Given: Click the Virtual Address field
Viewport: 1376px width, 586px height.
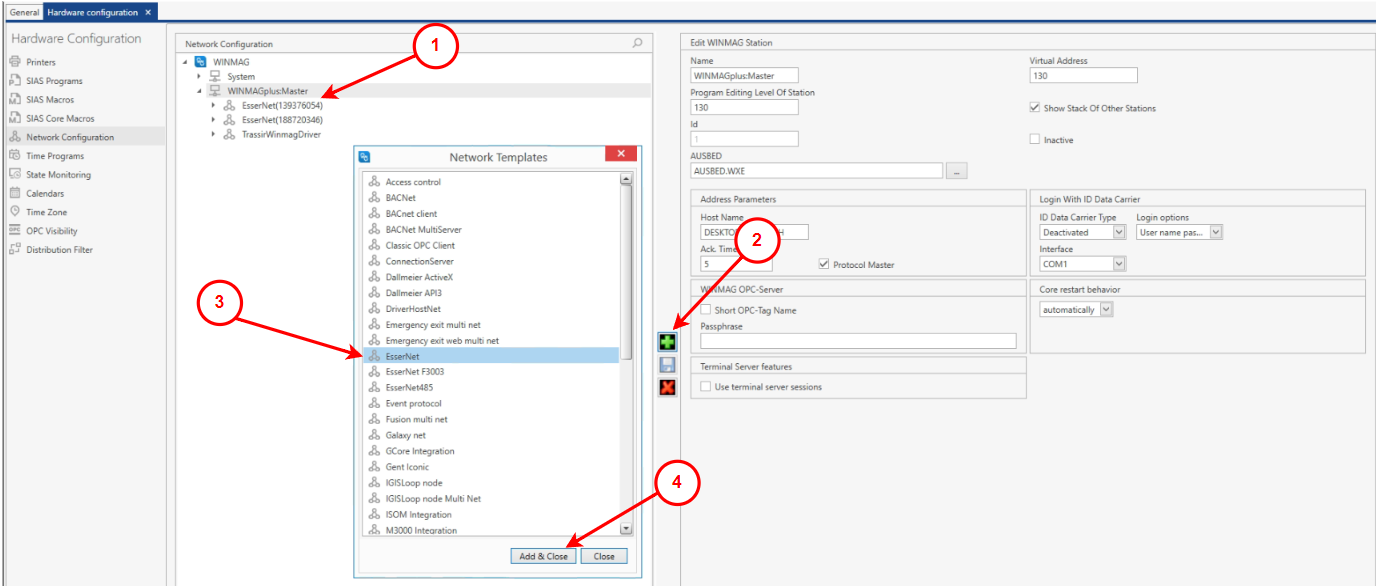Looking at the screenshot, I should [1084, 75].
